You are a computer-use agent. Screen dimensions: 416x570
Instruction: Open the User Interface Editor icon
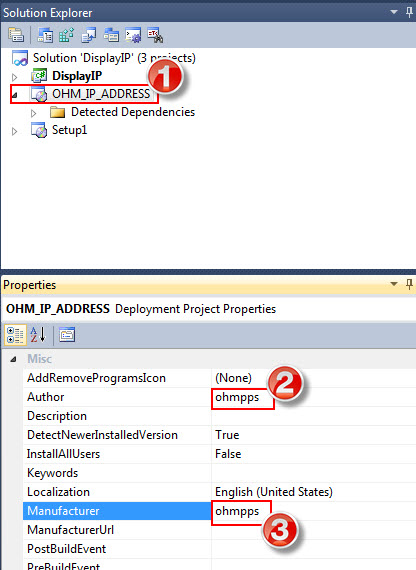pyautogui.click(x=111, y=35)
